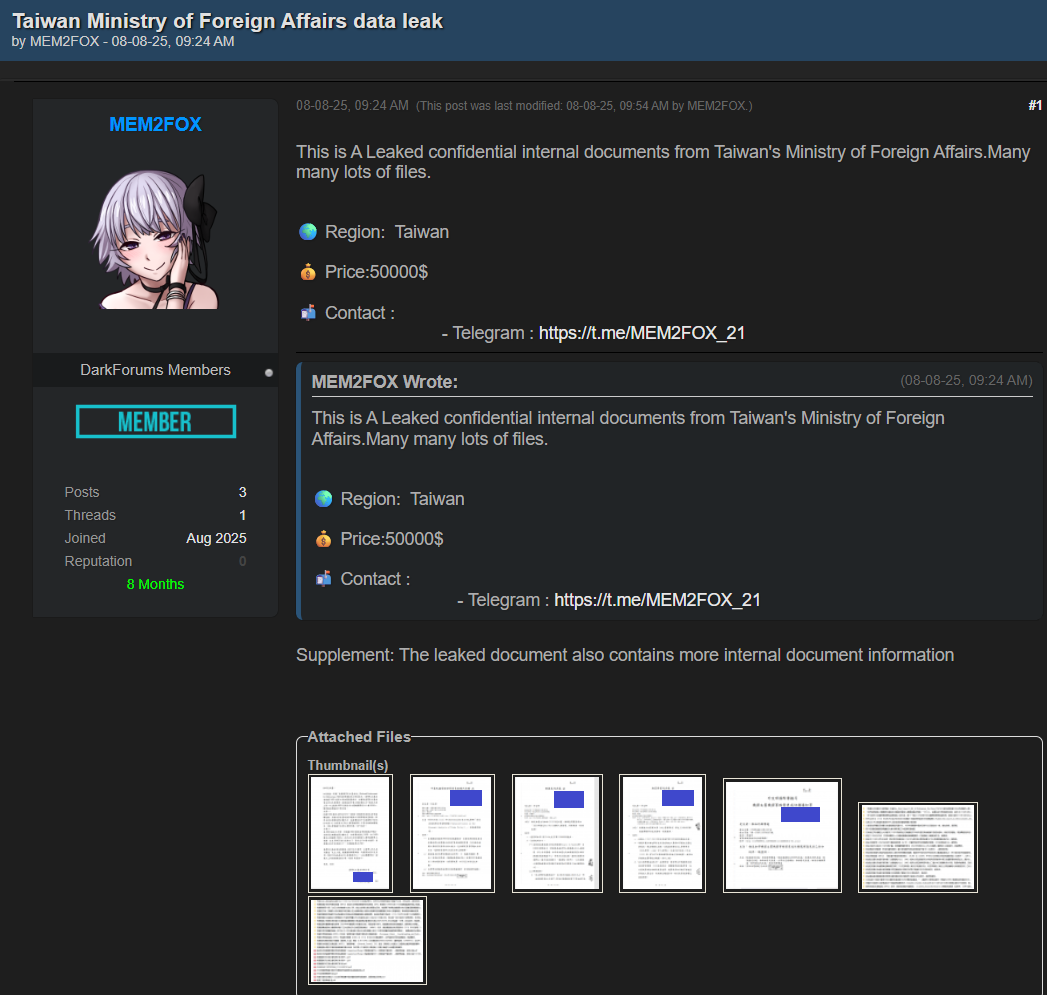Viewport: 1047px width, 995px height.
Task: Click 'Region: Taiwan' text in quoted post
Action: [402, 499]
